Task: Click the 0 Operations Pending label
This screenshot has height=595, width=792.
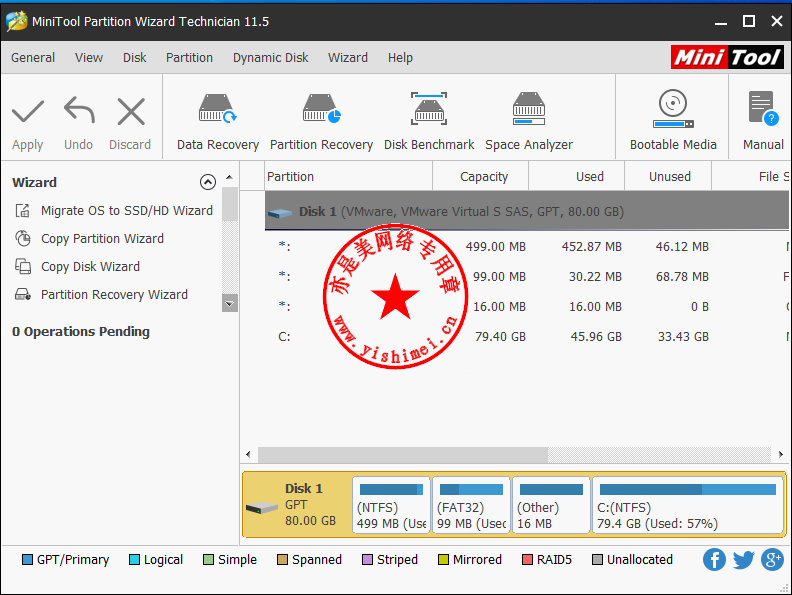Action: [81, 331]
